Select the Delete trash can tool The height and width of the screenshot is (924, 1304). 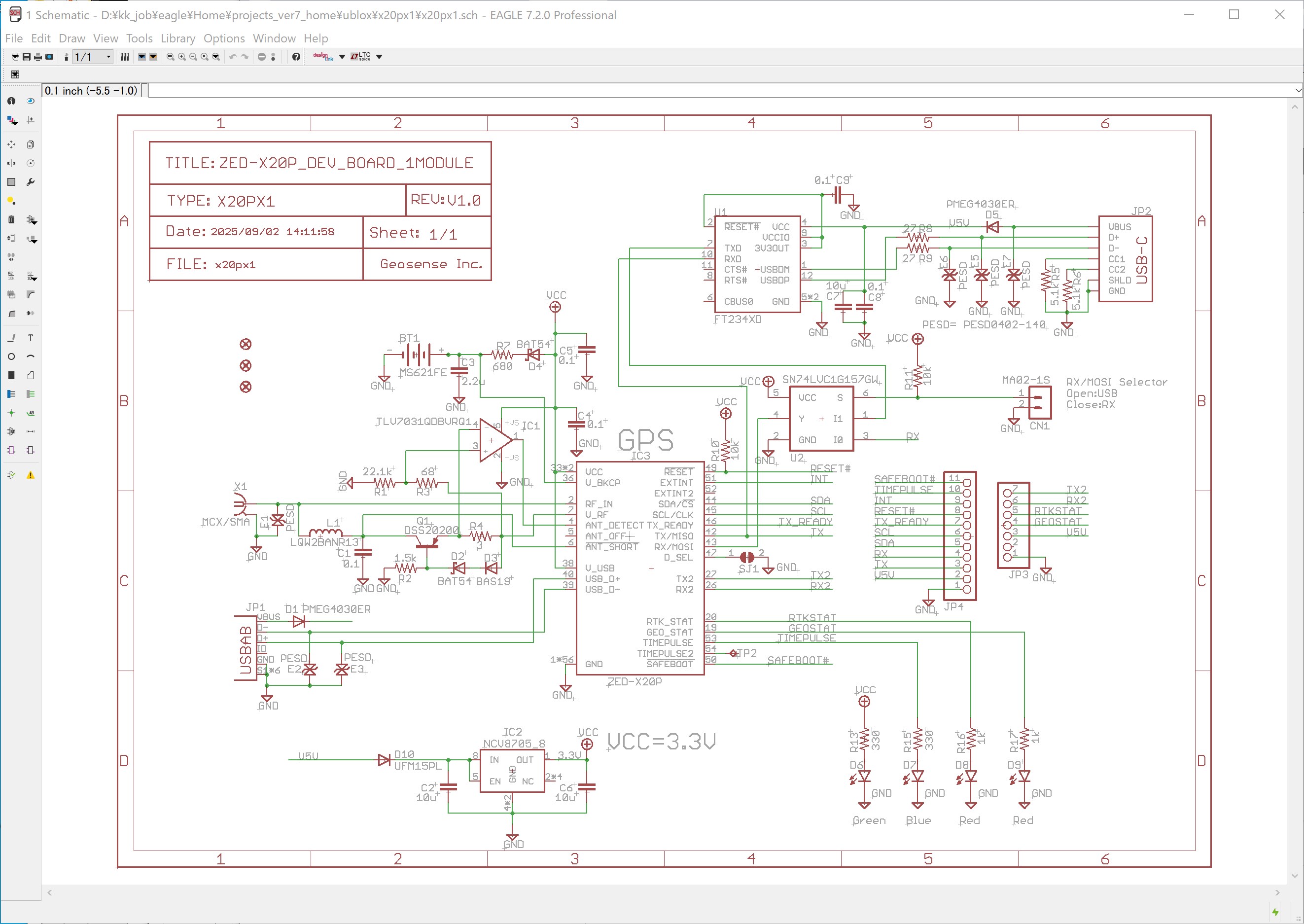click(11, 219)
